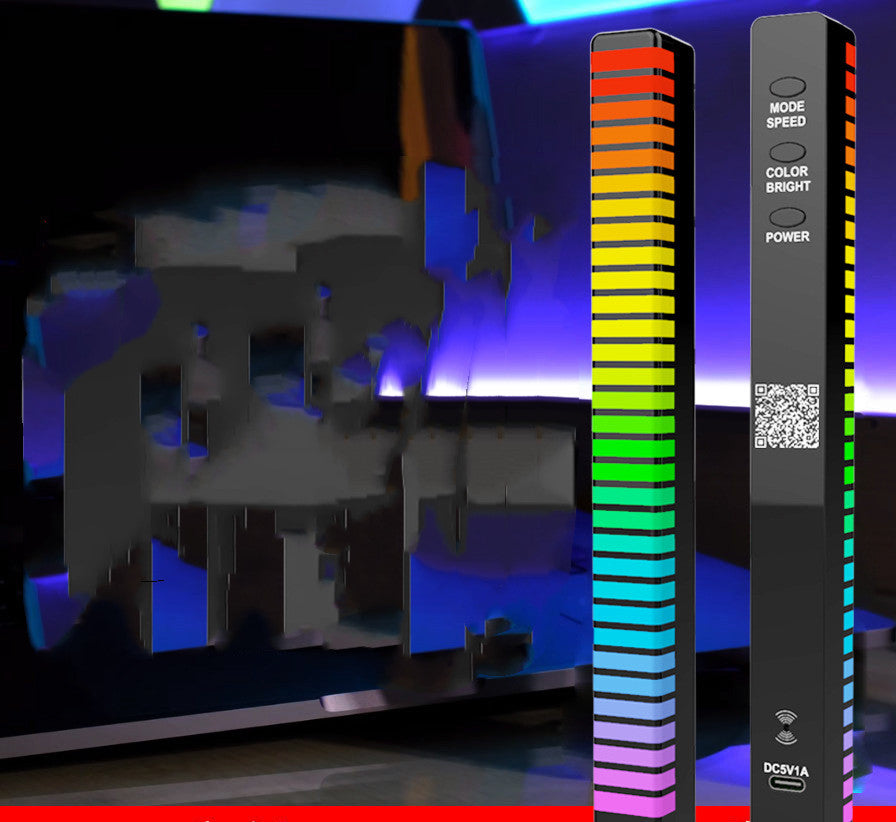
Task: Toggle the POWER button on the light bar
Action: (789, 216)
